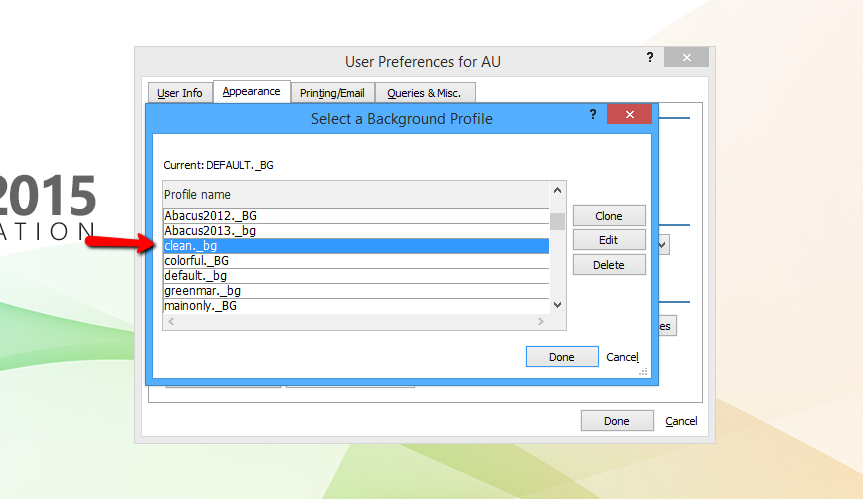
Task: Click the horizontal scroll left arrow
Action: (x=171, y=321)
